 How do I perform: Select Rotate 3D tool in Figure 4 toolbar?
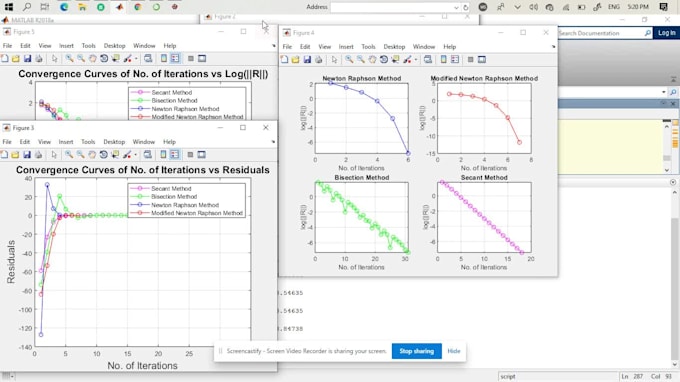tap(384, 59)
